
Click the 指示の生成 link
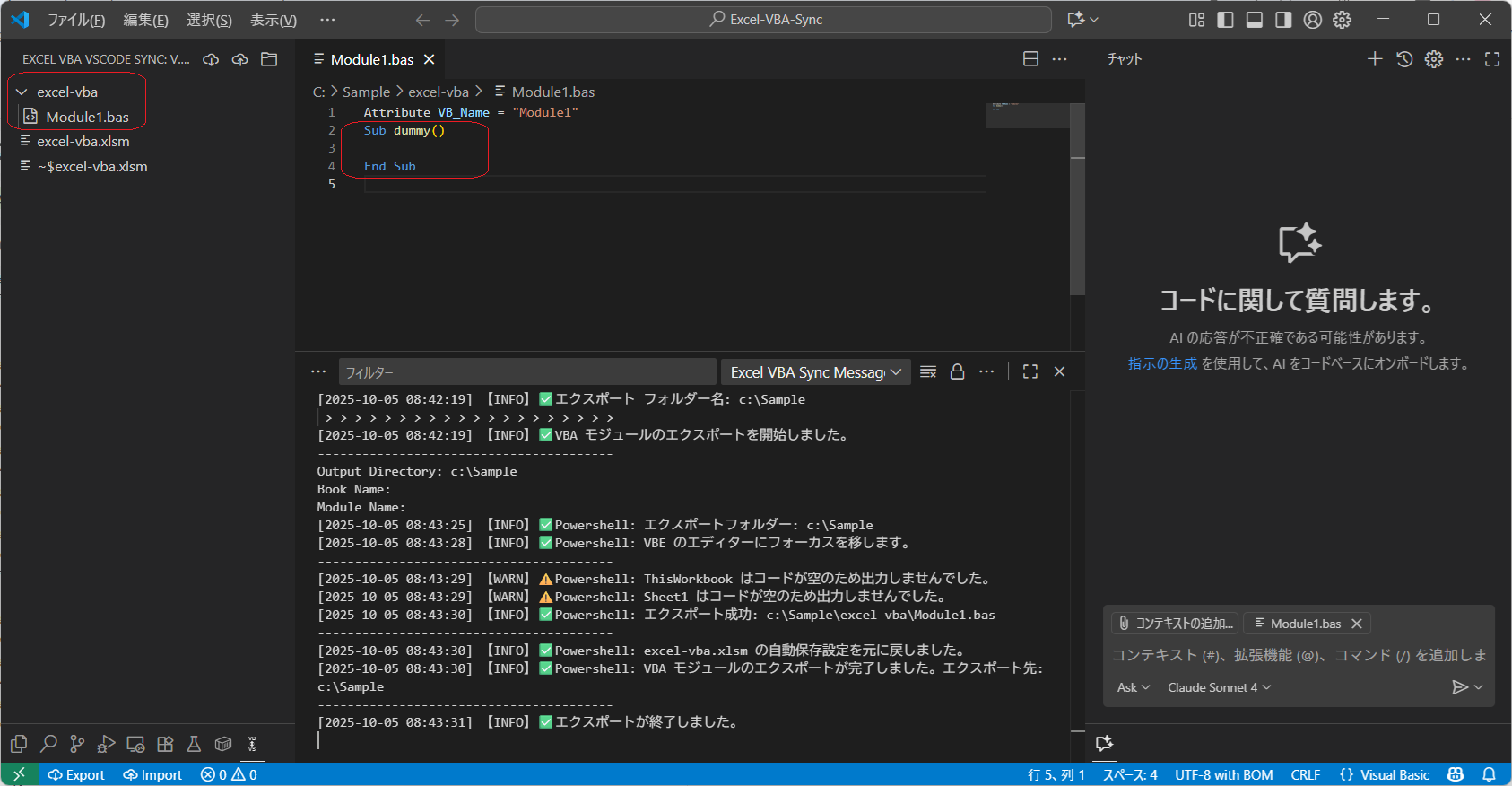click(x=1162, y=363)
